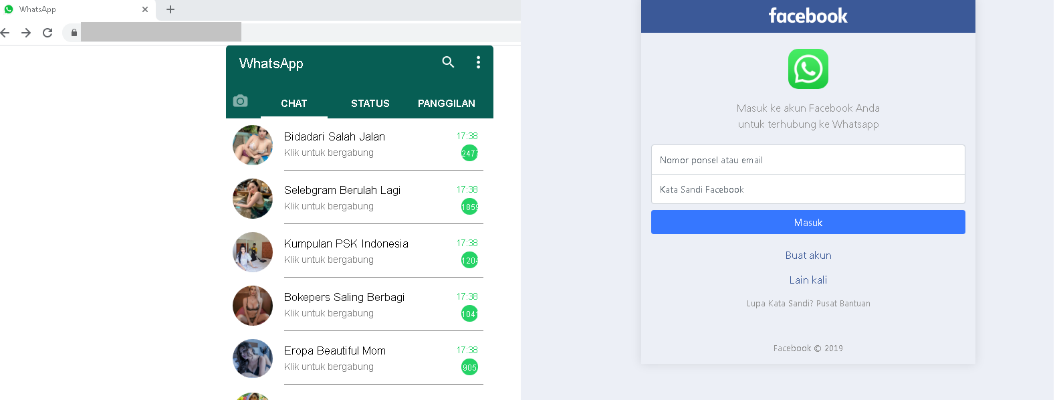Focus the Kata Sandi Facebook field
This screenshot has height=400, width=1055.
coord(808,189)
